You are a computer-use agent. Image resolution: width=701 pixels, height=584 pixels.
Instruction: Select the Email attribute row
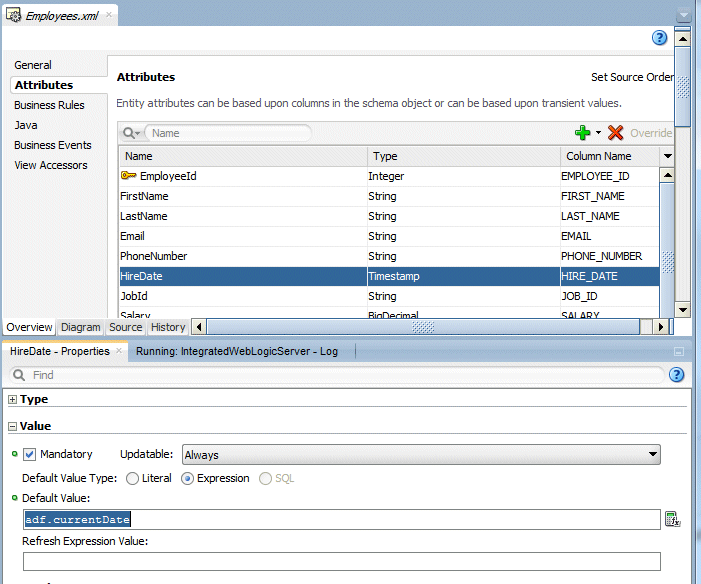pyautogui.click(x=389, y=236)
